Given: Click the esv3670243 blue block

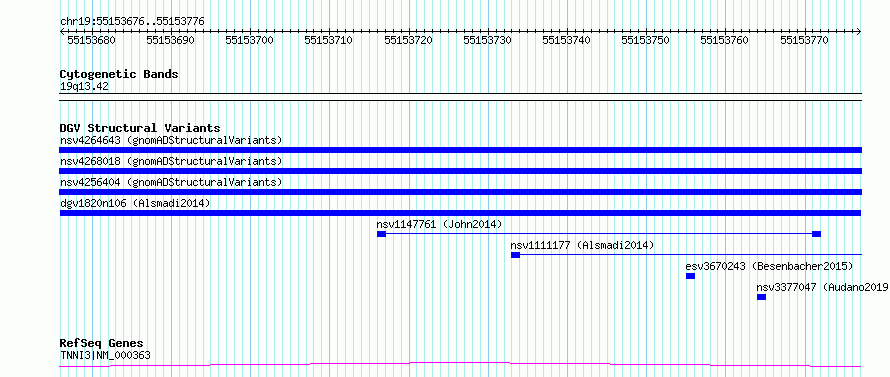Looking at the screenshot, I should (x=690, y=276).
